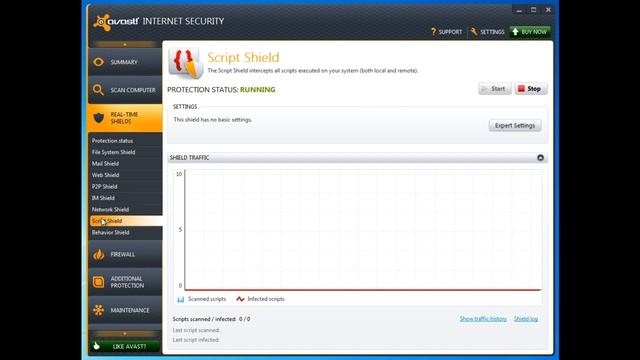
Task: Click the Buy Now button
Action: pos(530,31)
